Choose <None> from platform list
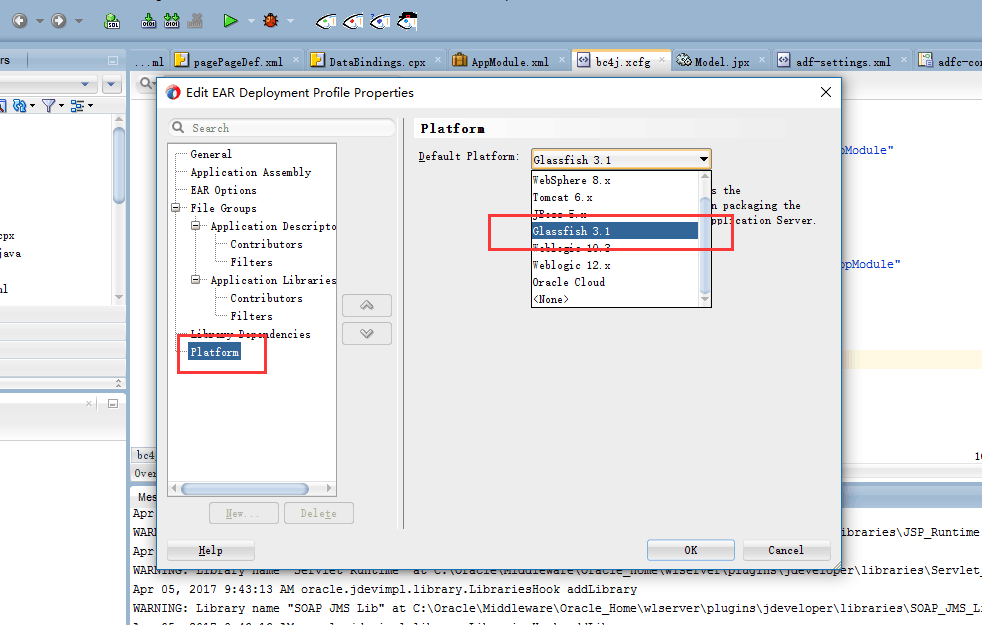This screenshot has height=625, width=982. tap(614, 299)
